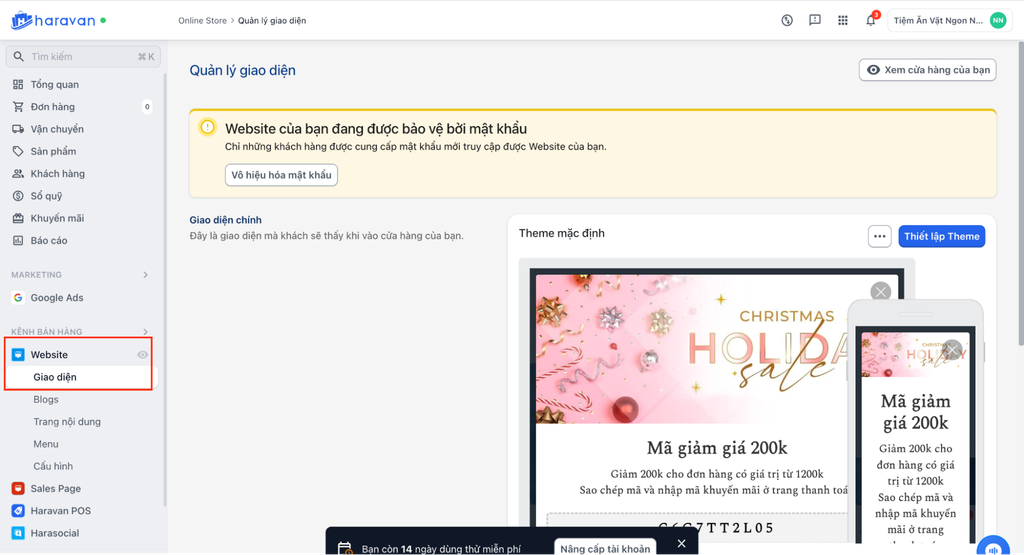Open Google Ads from sidebar
Screen dimensions: 1024x555
pyautogui.click(x=57, y=297)
